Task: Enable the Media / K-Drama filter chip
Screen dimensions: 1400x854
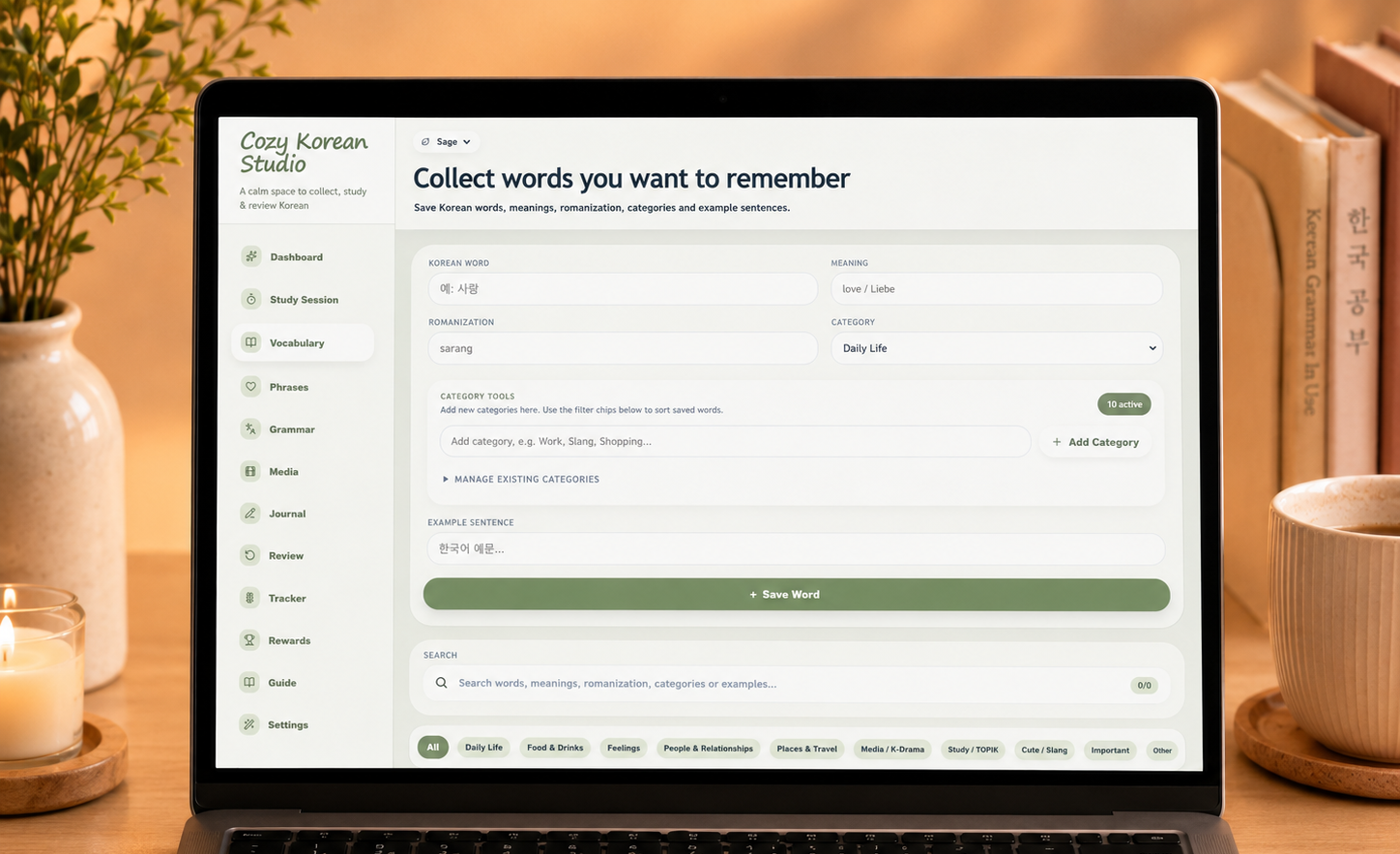Action: (x=892, y=749)
